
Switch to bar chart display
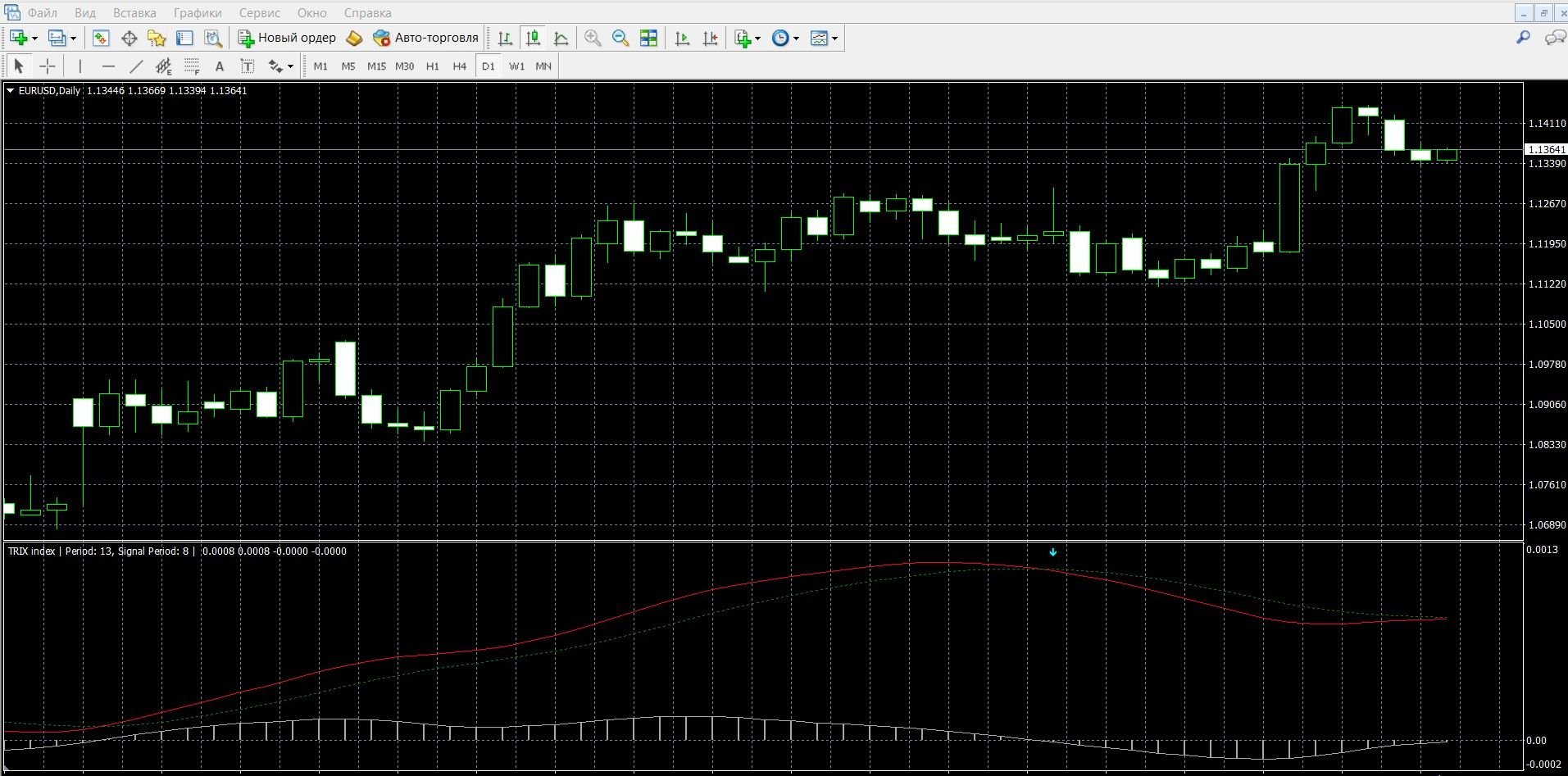pos(505,38)
